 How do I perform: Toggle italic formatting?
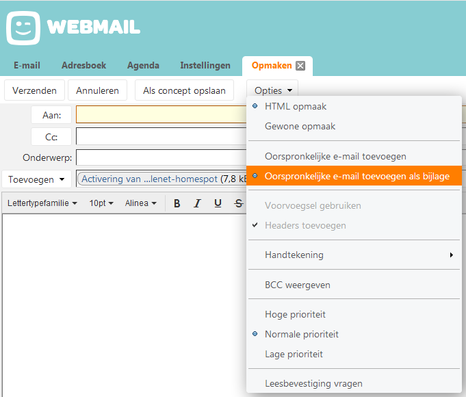pos(197,203)
